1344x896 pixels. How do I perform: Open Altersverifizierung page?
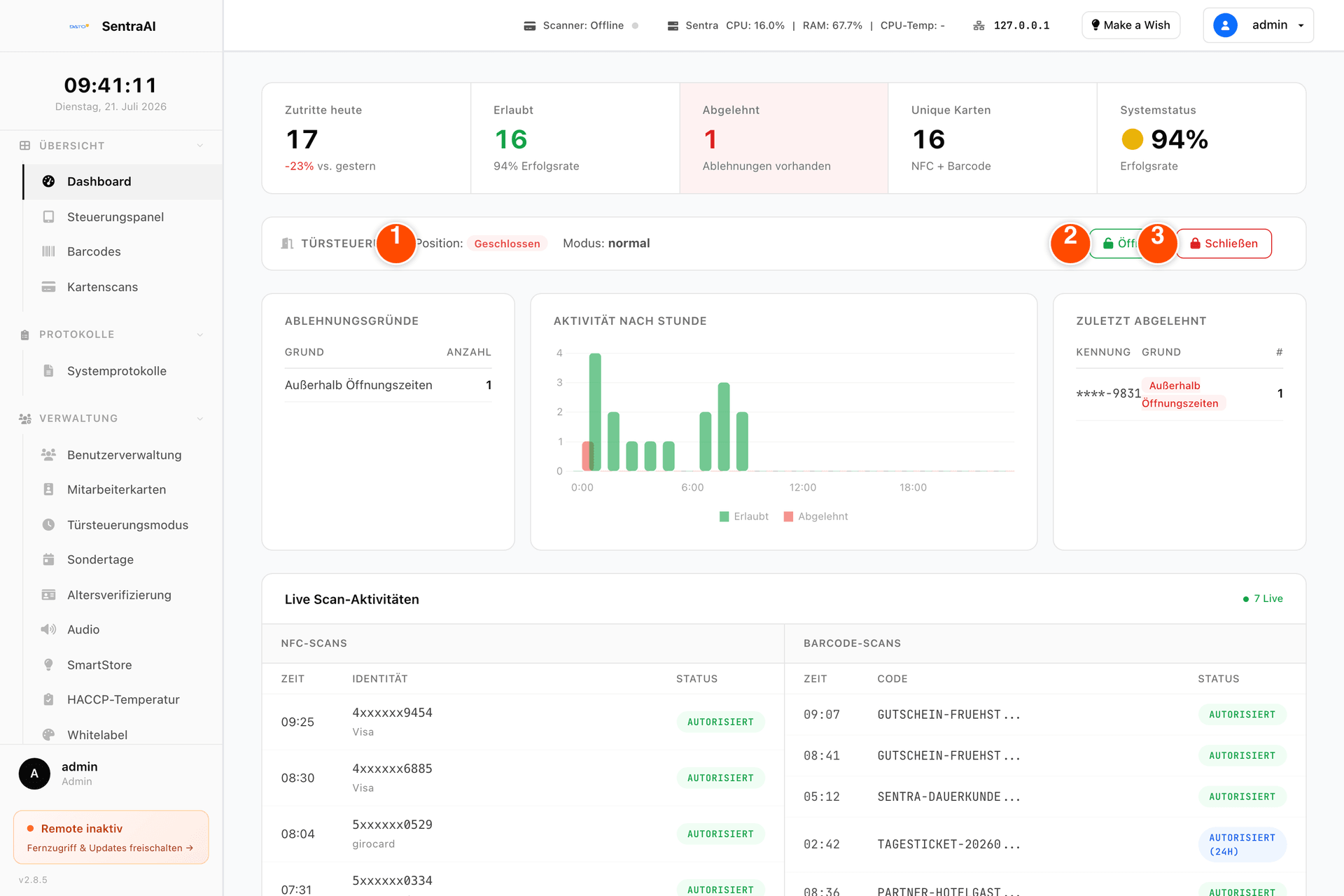(x=123, y=595)
